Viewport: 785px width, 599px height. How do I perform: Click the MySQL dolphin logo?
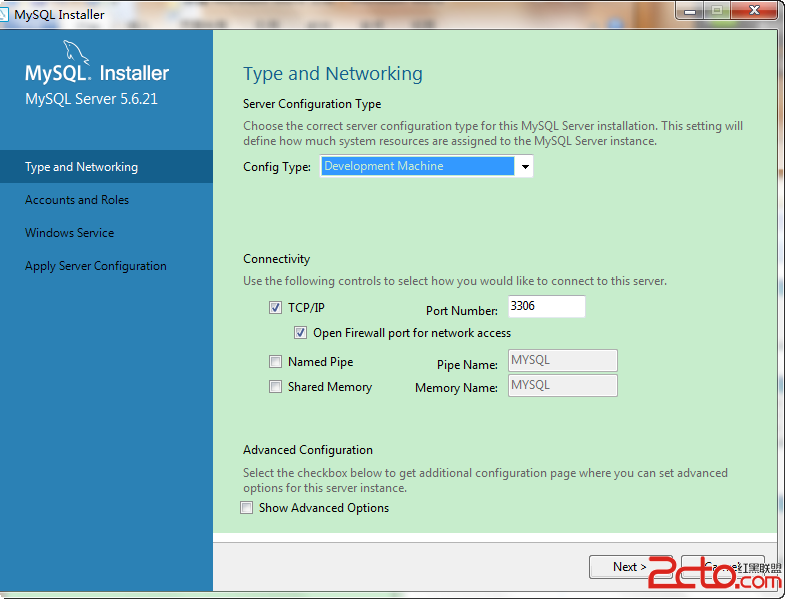coord(76,52)
